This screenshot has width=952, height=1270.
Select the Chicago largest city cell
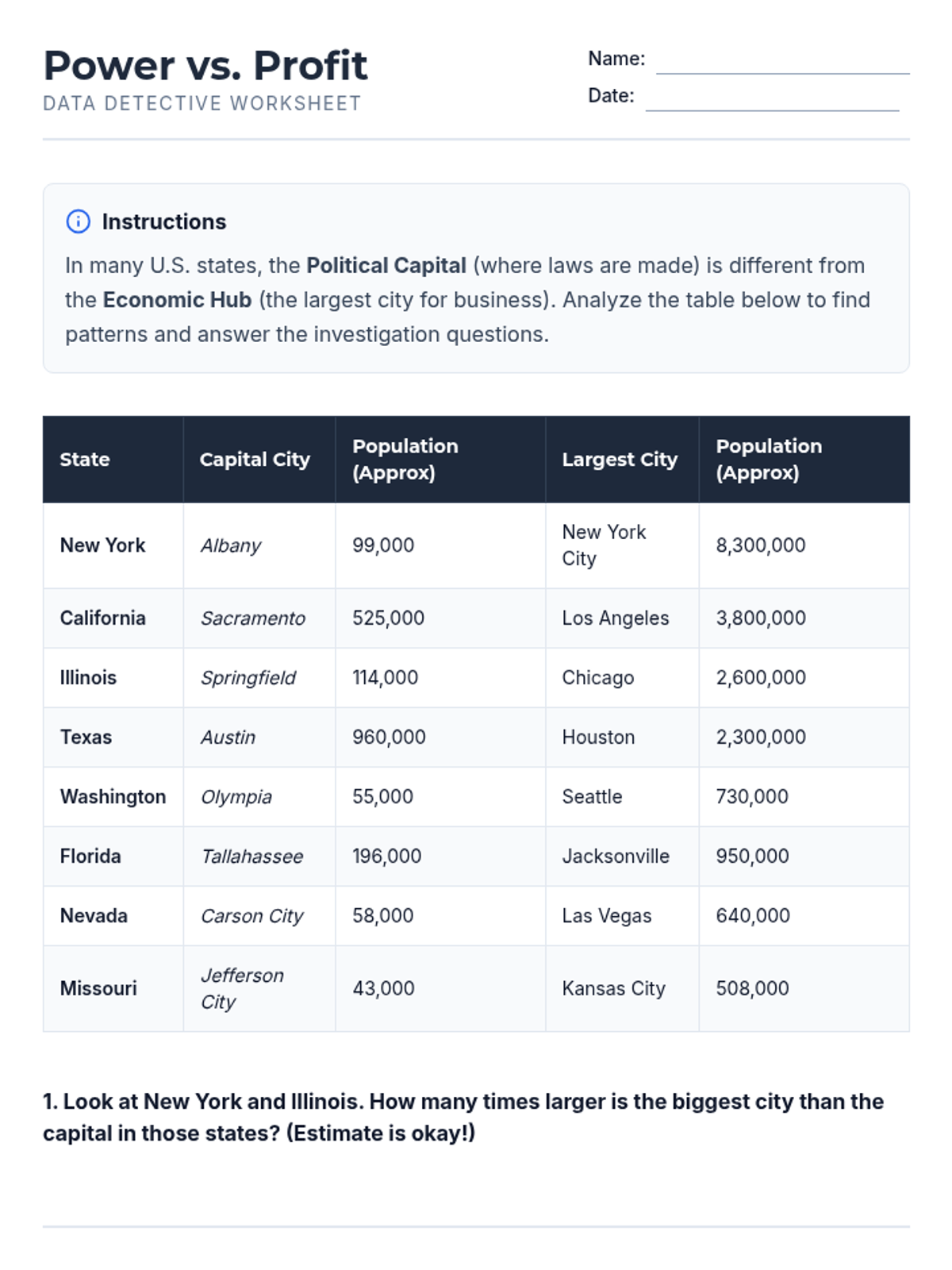coord(598,678)
